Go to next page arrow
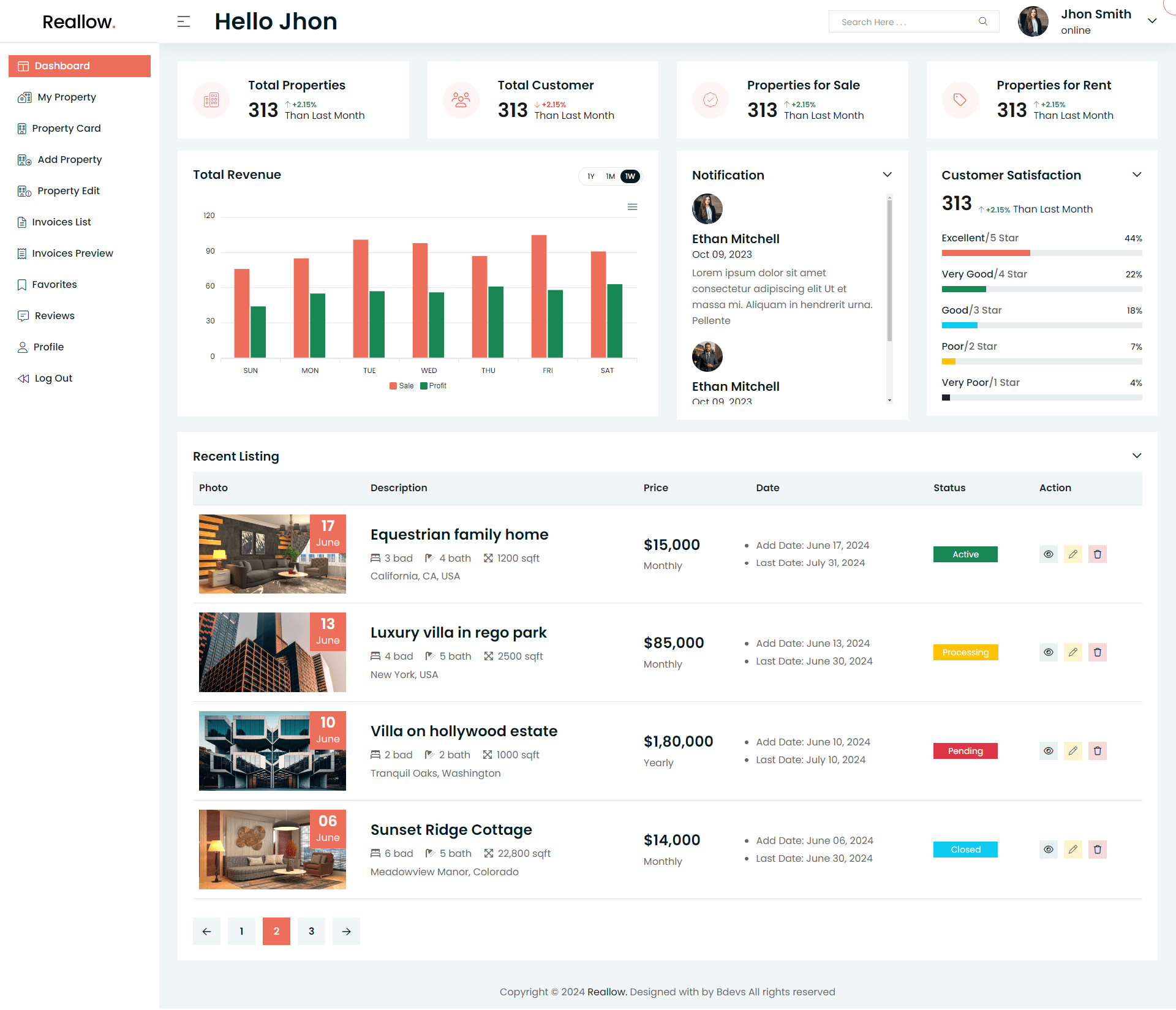The height and width of the screenshot is (1010, 1176). (346, 932)
